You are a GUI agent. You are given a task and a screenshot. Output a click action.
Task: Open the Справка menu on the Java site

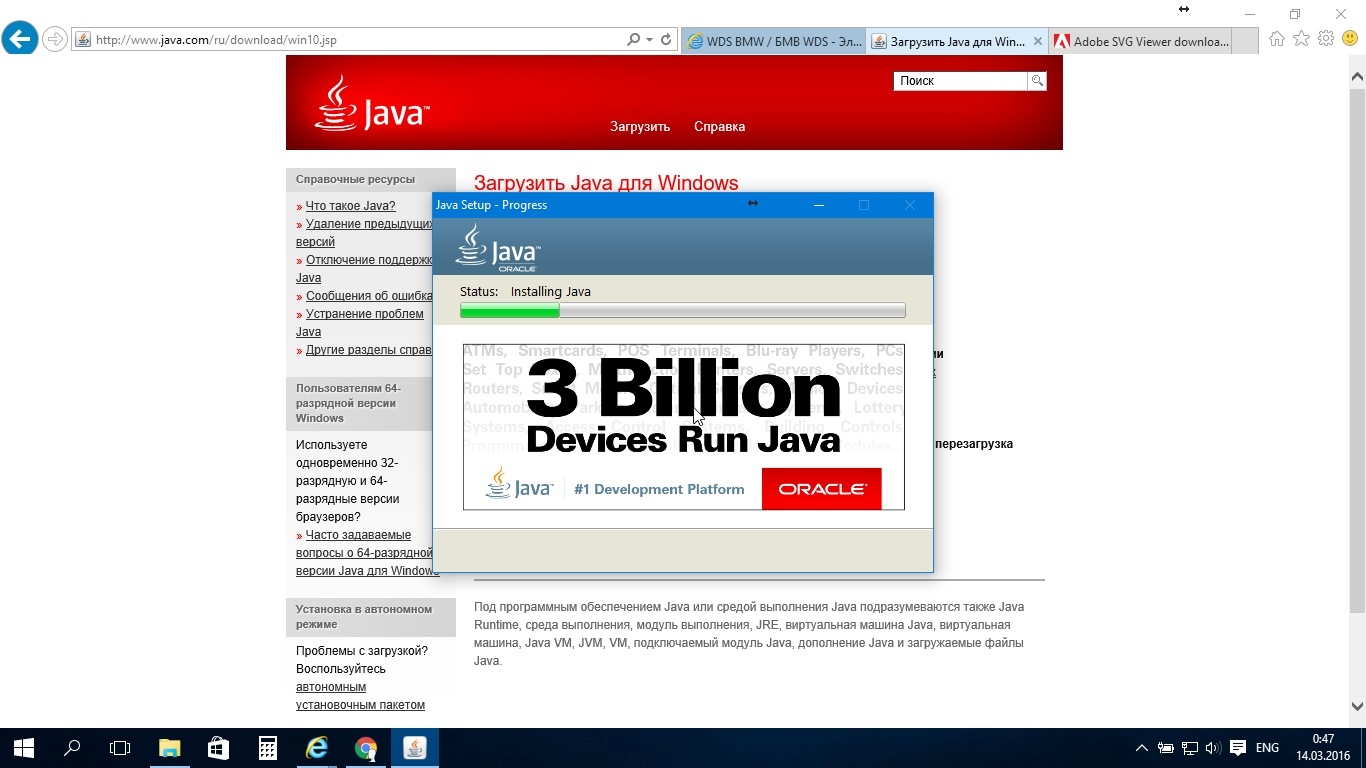719,127
